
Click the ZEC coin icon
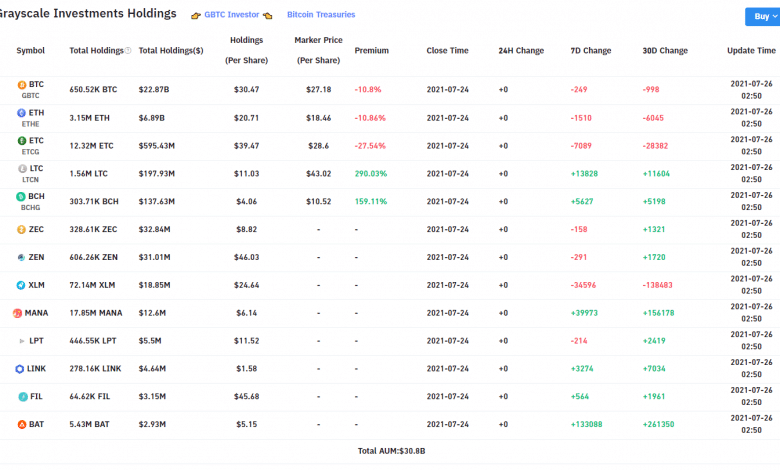tap(22, 229)
